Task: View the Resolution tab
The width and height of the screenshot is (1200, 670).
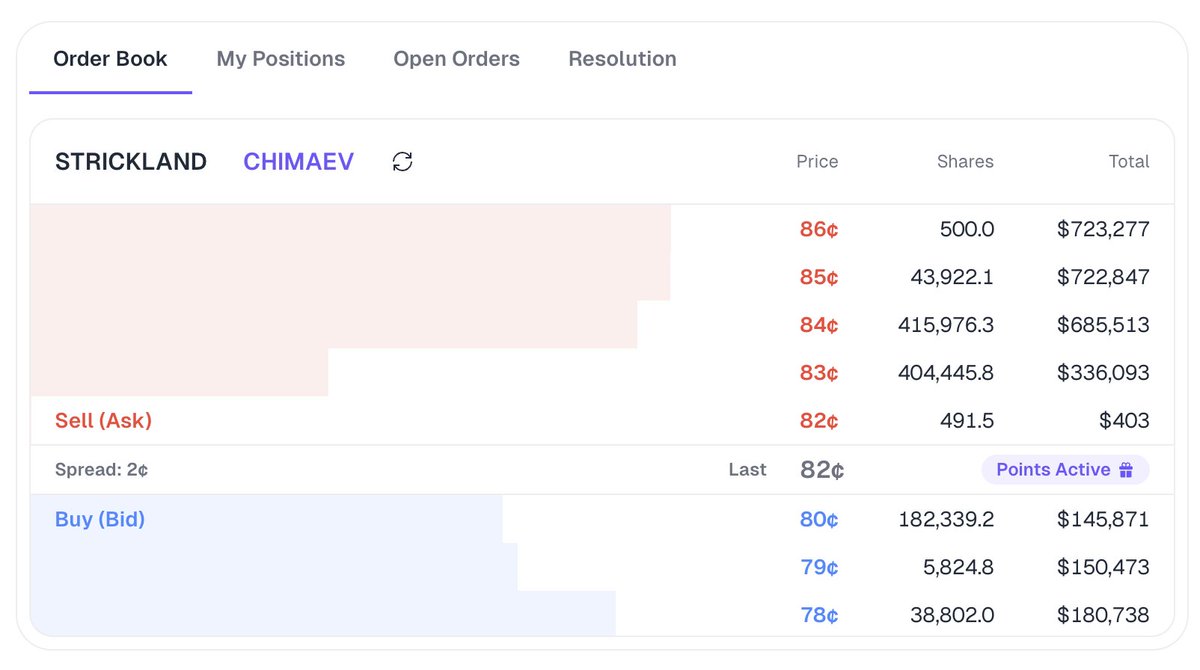Action: pos(622,59)
